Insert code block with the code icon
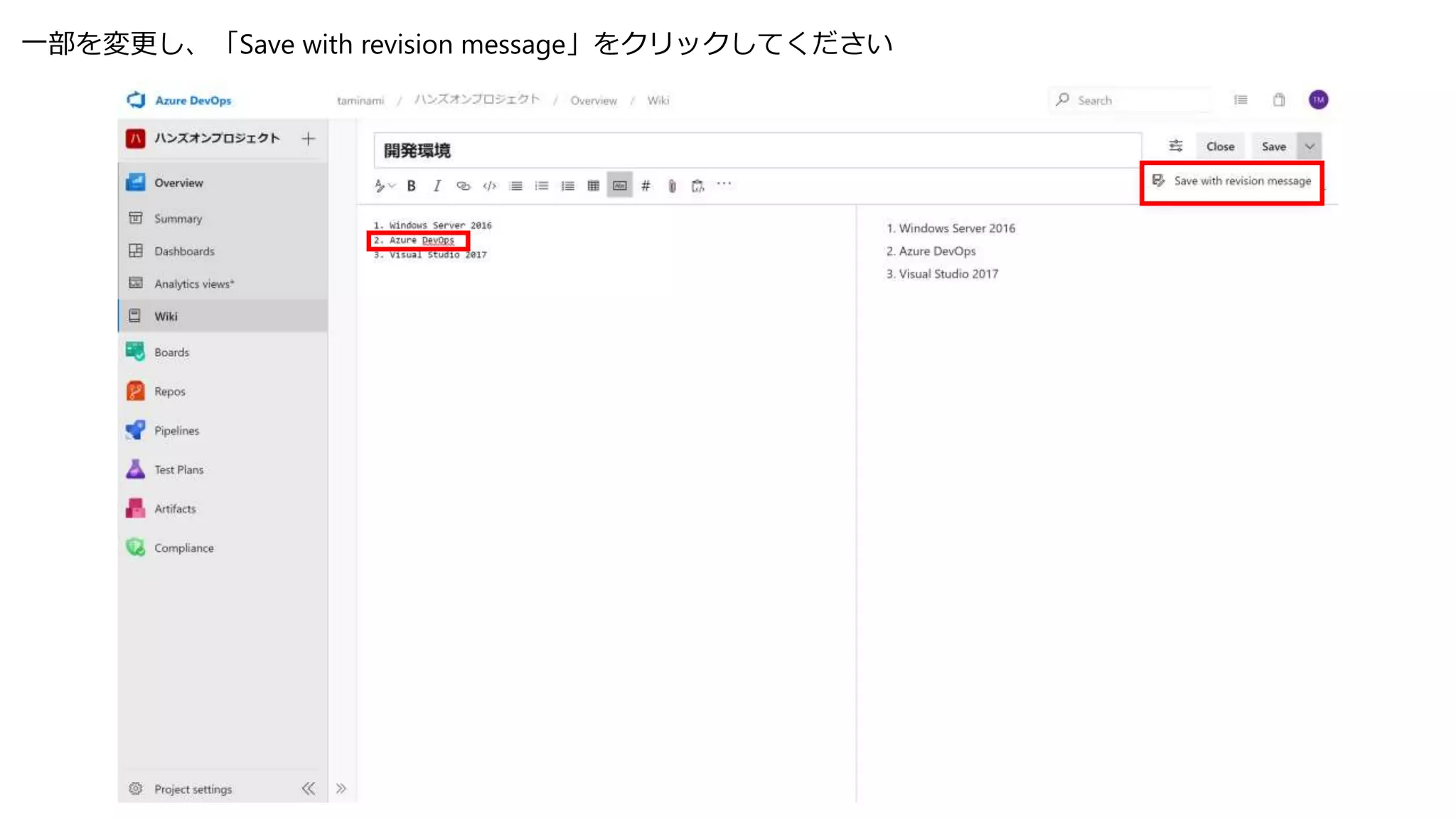 coord(489,186)
